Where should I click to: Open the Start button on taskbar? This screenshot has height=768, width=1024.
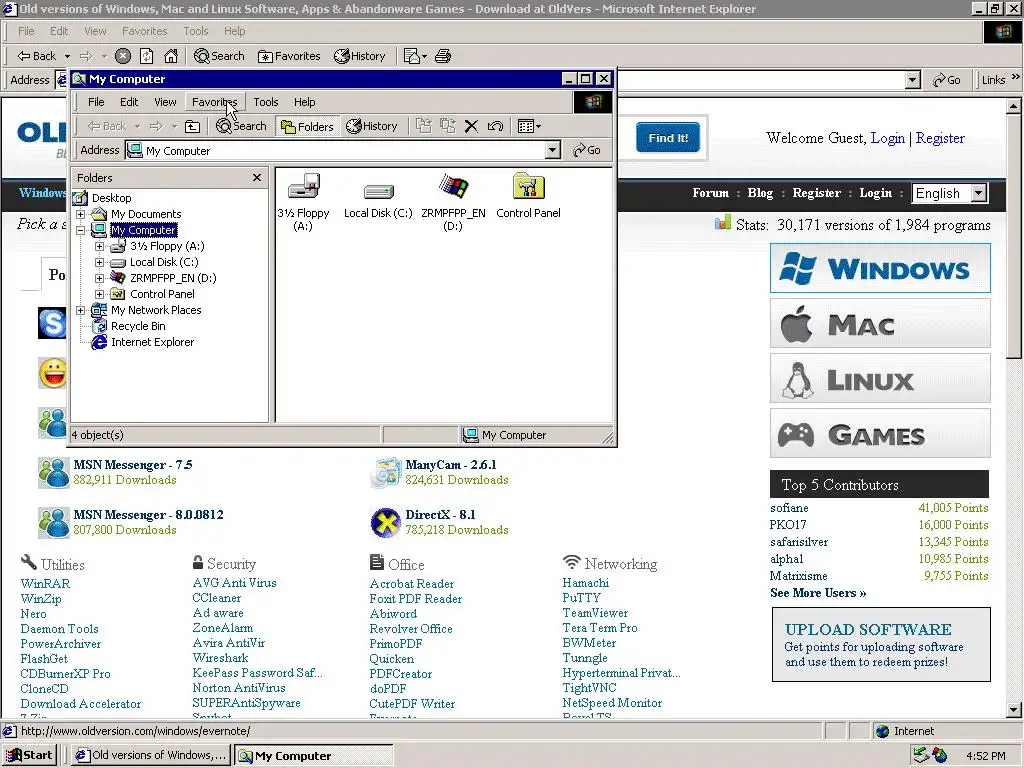click(29, 755)
